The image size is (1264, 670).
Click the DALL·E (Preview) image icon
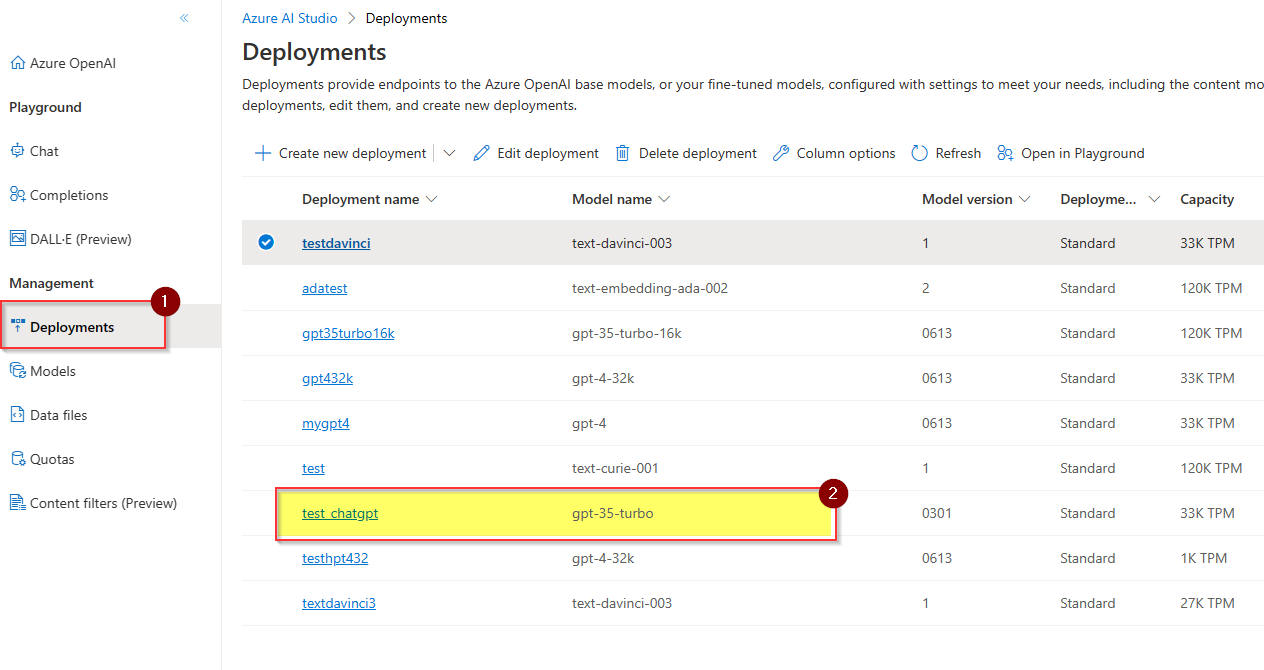click(x=17, y=239)
